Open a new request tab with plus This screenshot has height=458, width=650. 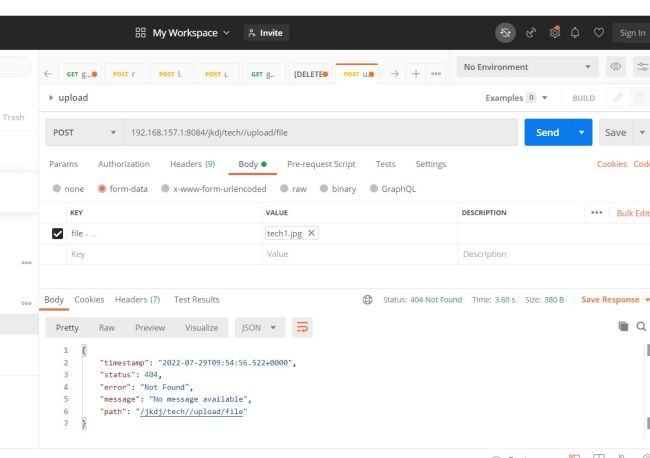coord(416,74)
